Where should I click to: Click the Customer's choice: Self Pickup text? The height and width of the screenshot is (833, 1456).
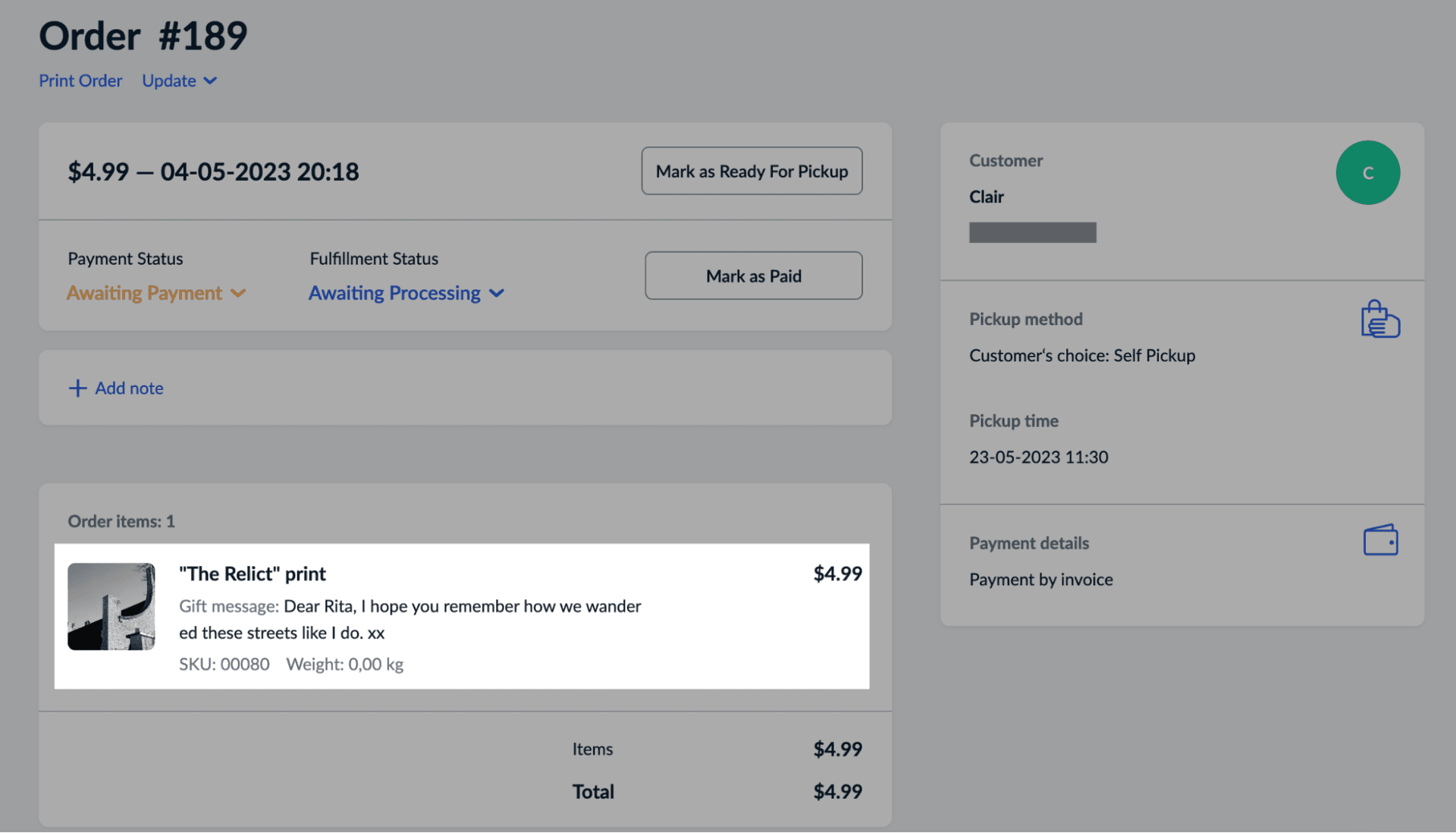click(x=1081, y=355)
